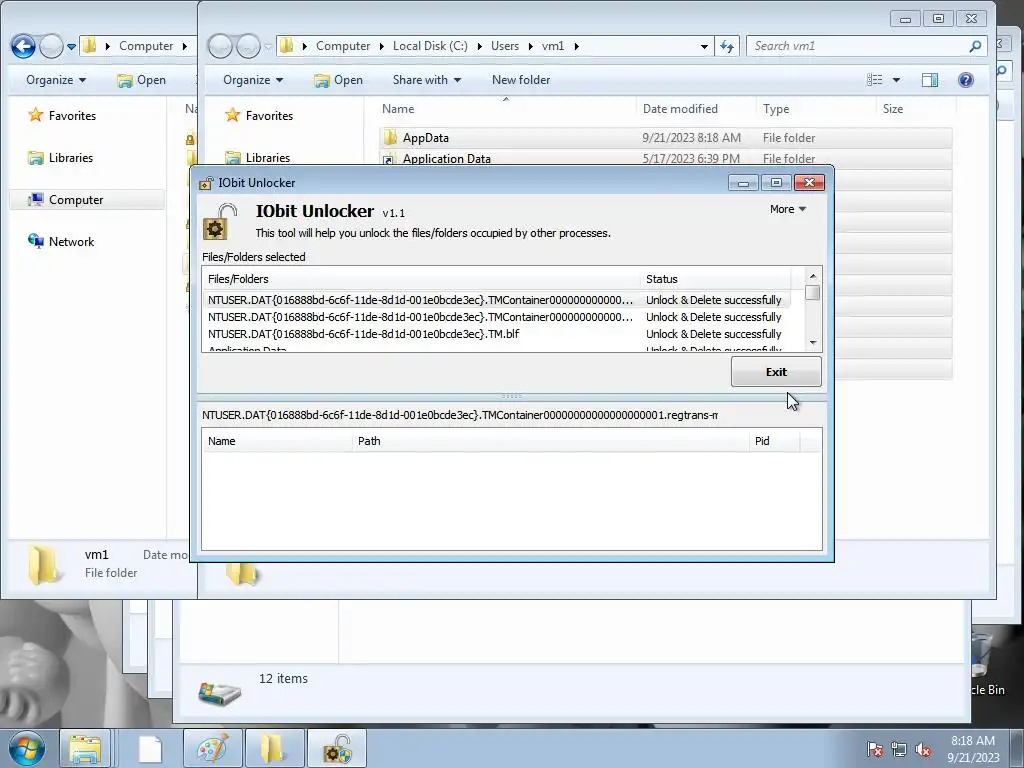
Task: Select the NTUSER.DAT TM.blf file row
Action: click(x=496, y=334)
